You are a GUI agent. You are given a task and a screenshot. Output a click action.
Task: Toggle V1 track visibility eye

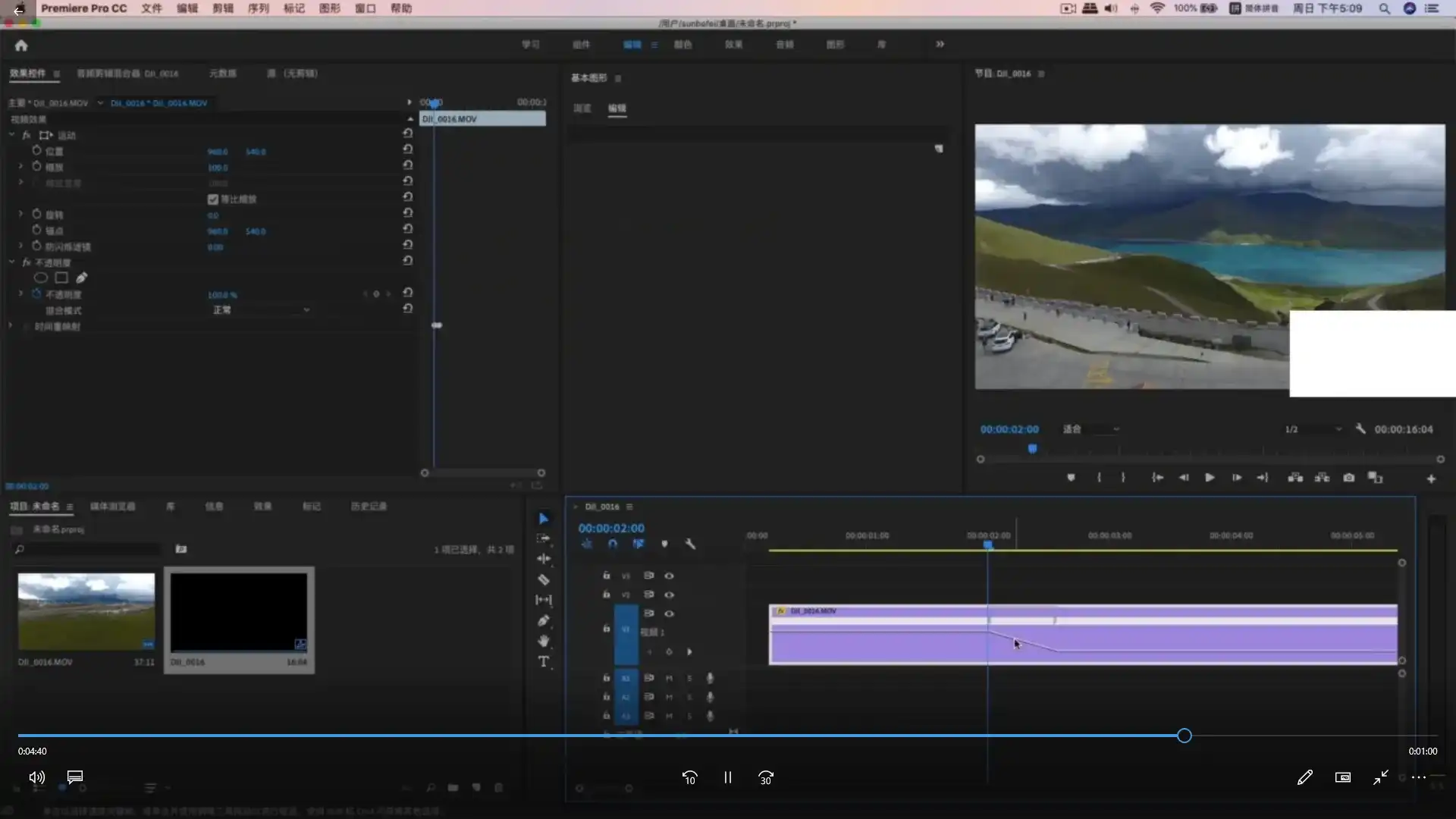pos(669,613)
